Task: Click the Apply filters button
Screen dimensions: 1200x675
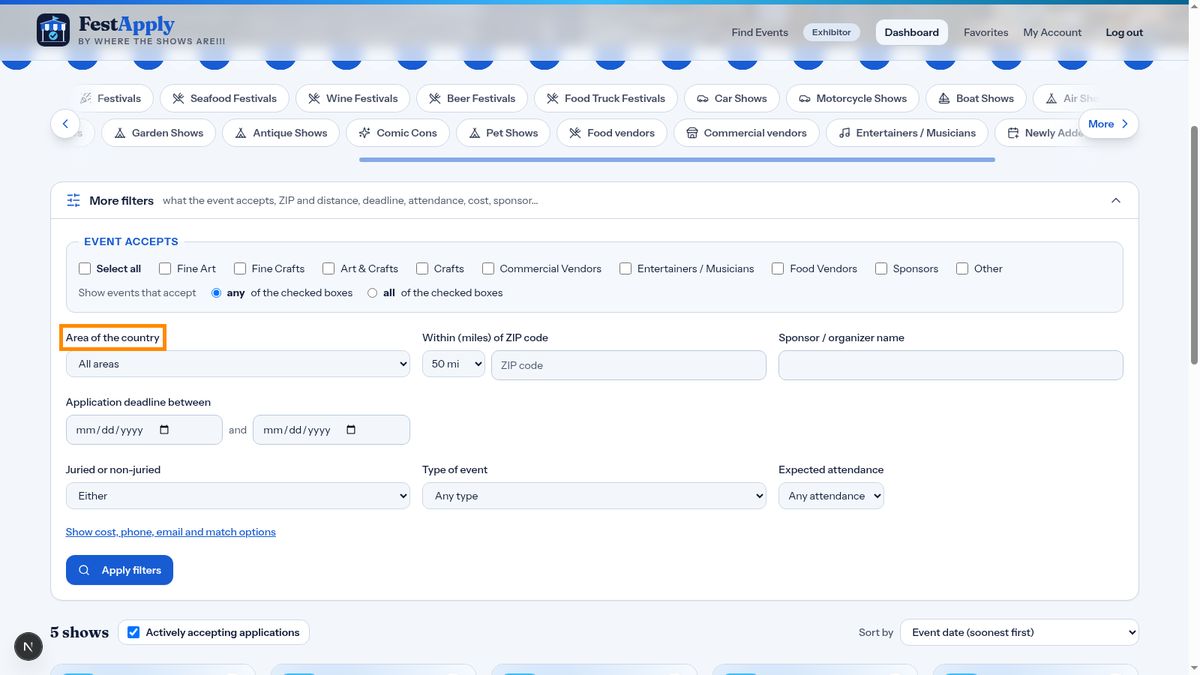Action: tap(120, 570)
